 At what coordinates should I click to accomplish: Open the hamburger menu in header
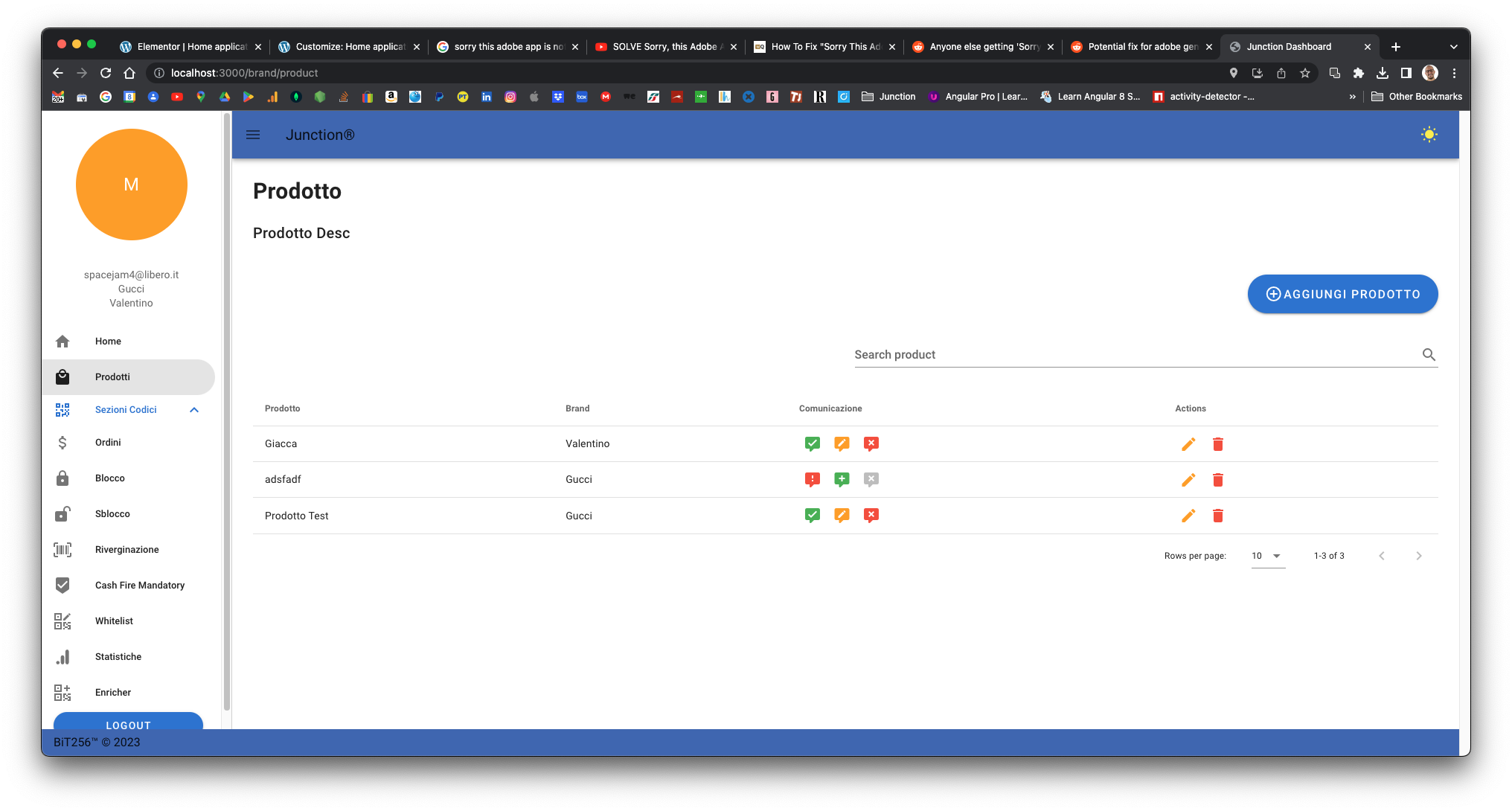pos(253,135)
